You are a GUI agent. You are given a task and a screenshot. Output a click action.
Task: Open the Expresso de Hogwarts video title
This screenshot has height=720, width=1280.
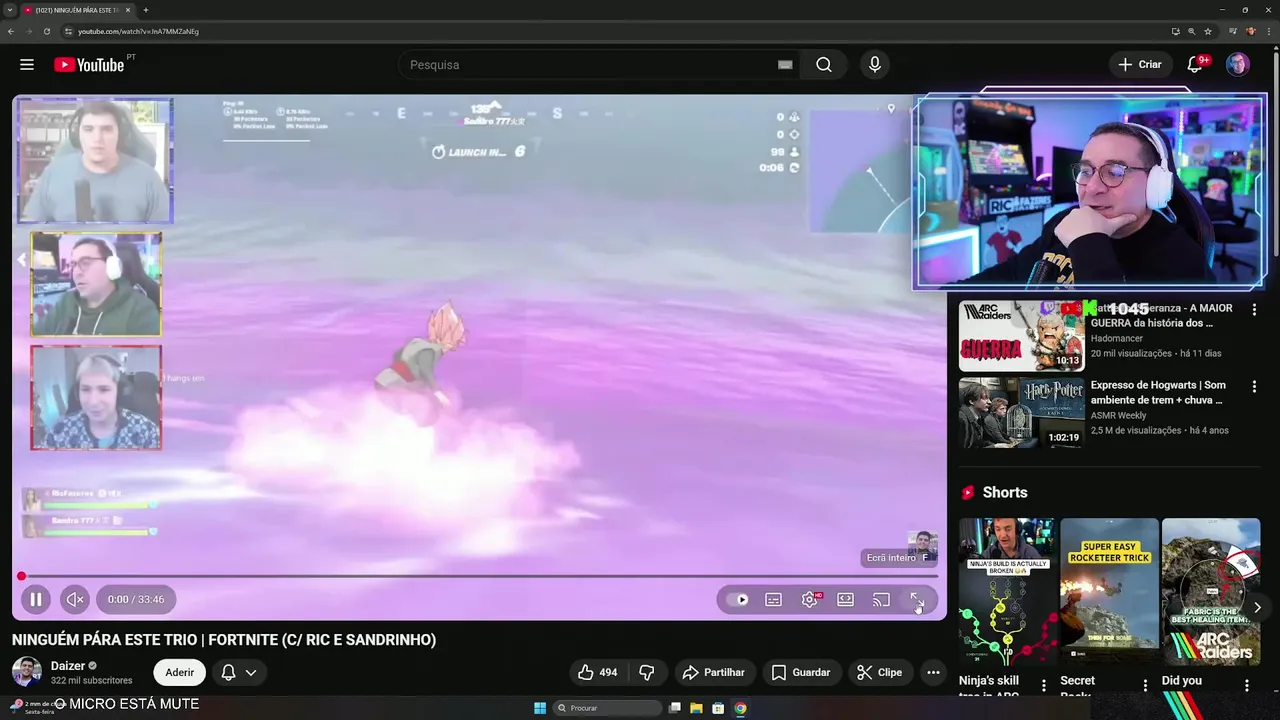(1158, 393)
